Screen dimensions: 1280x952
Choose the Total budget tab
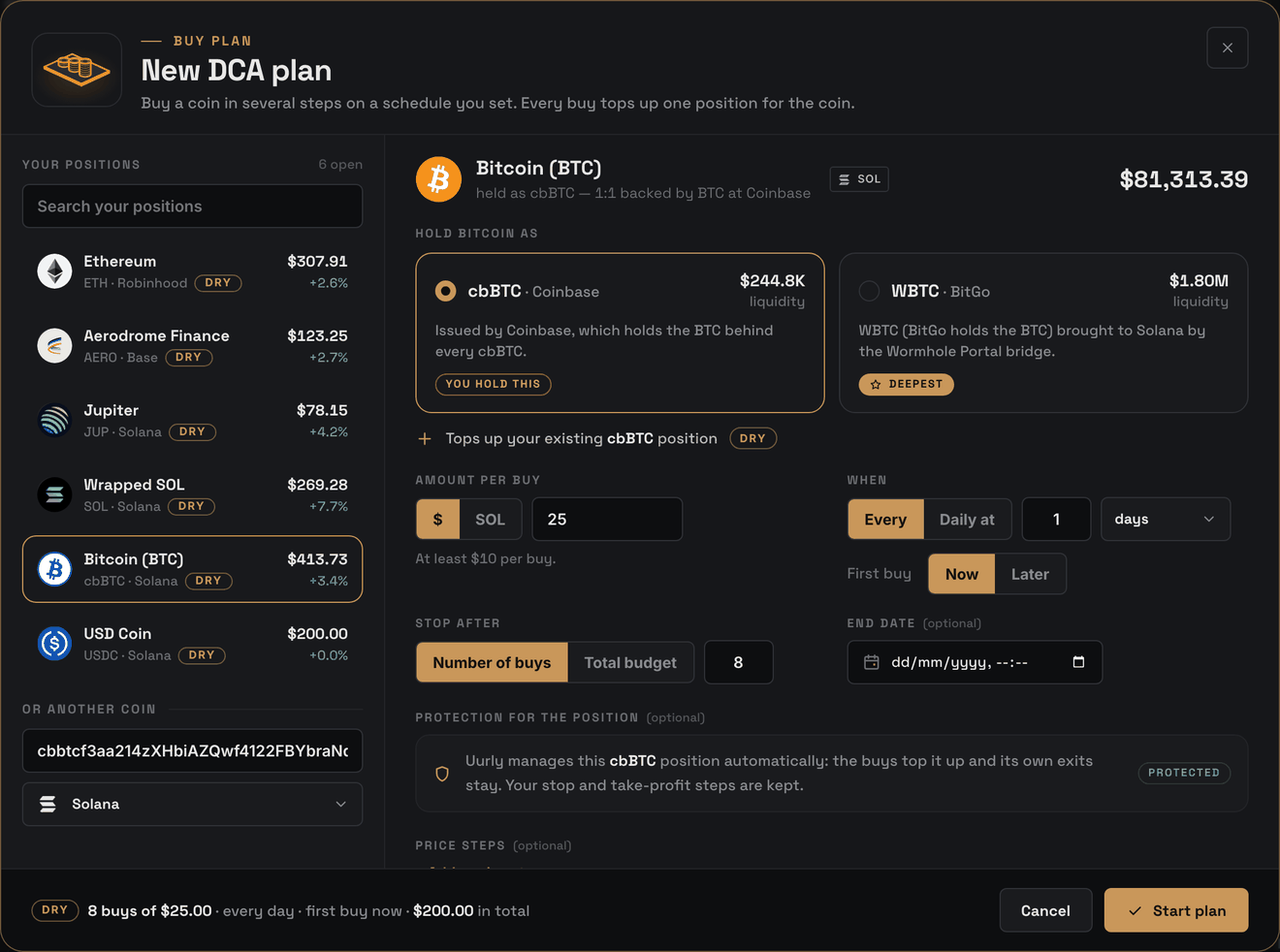coord(630,663)
